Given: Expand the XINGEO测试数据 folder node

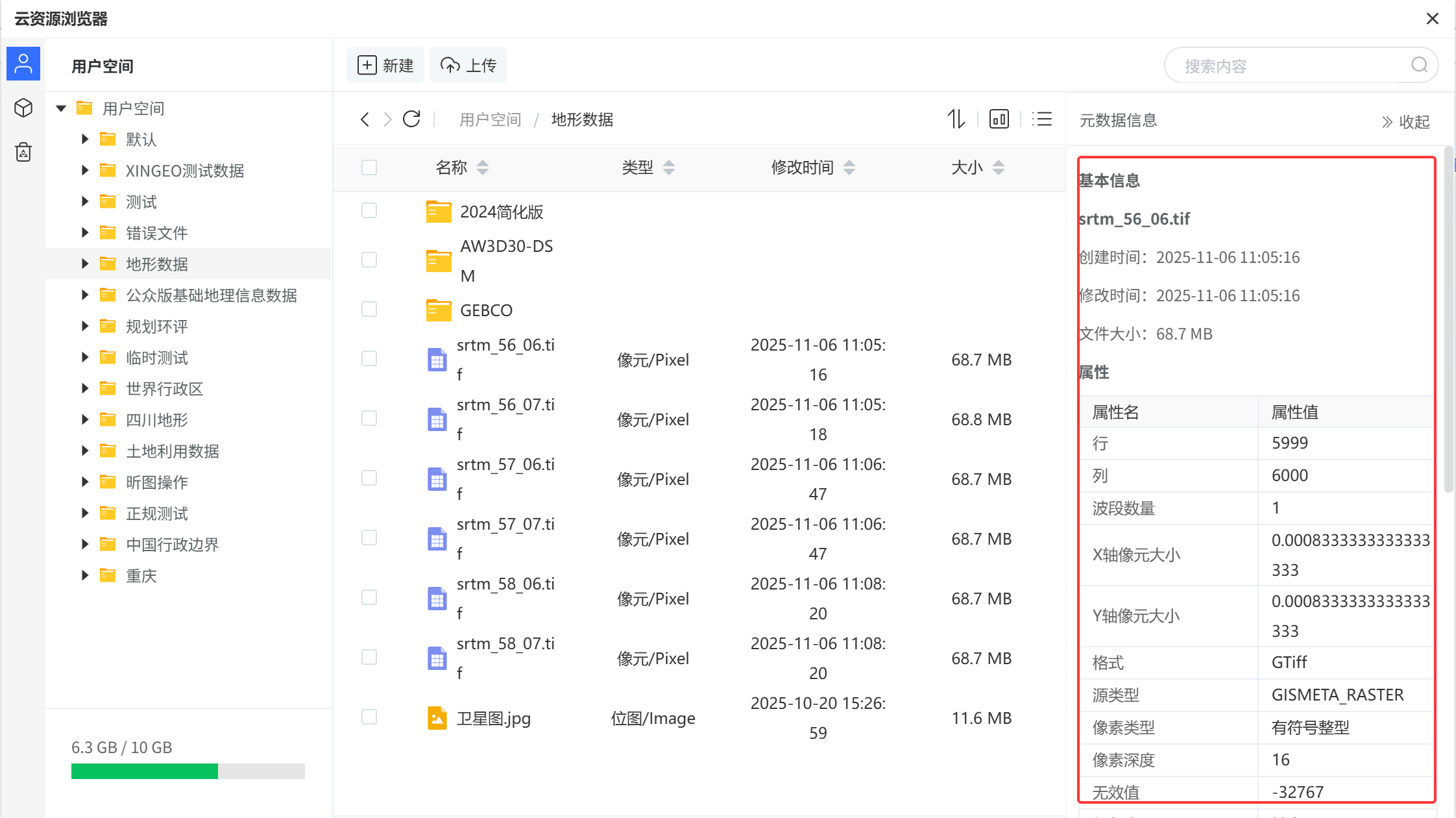Looking at the screenshot, I should tap(84, 170).
